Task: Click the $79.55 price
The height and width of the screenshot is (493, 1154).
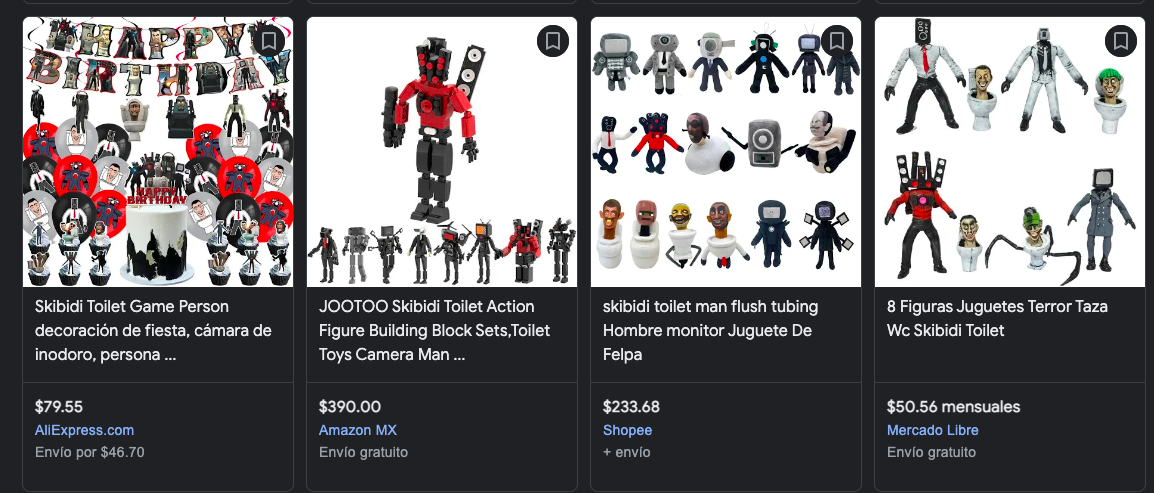Action: point(59,407)
